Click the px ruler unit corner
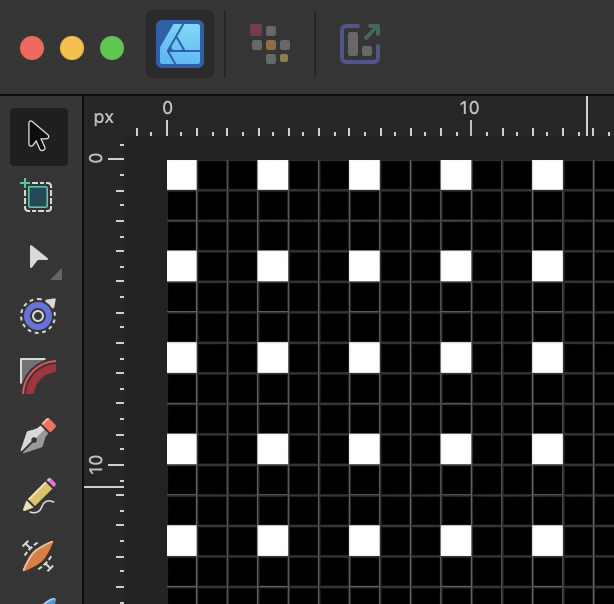Screen dimensions: 614x604 (104, 117)
